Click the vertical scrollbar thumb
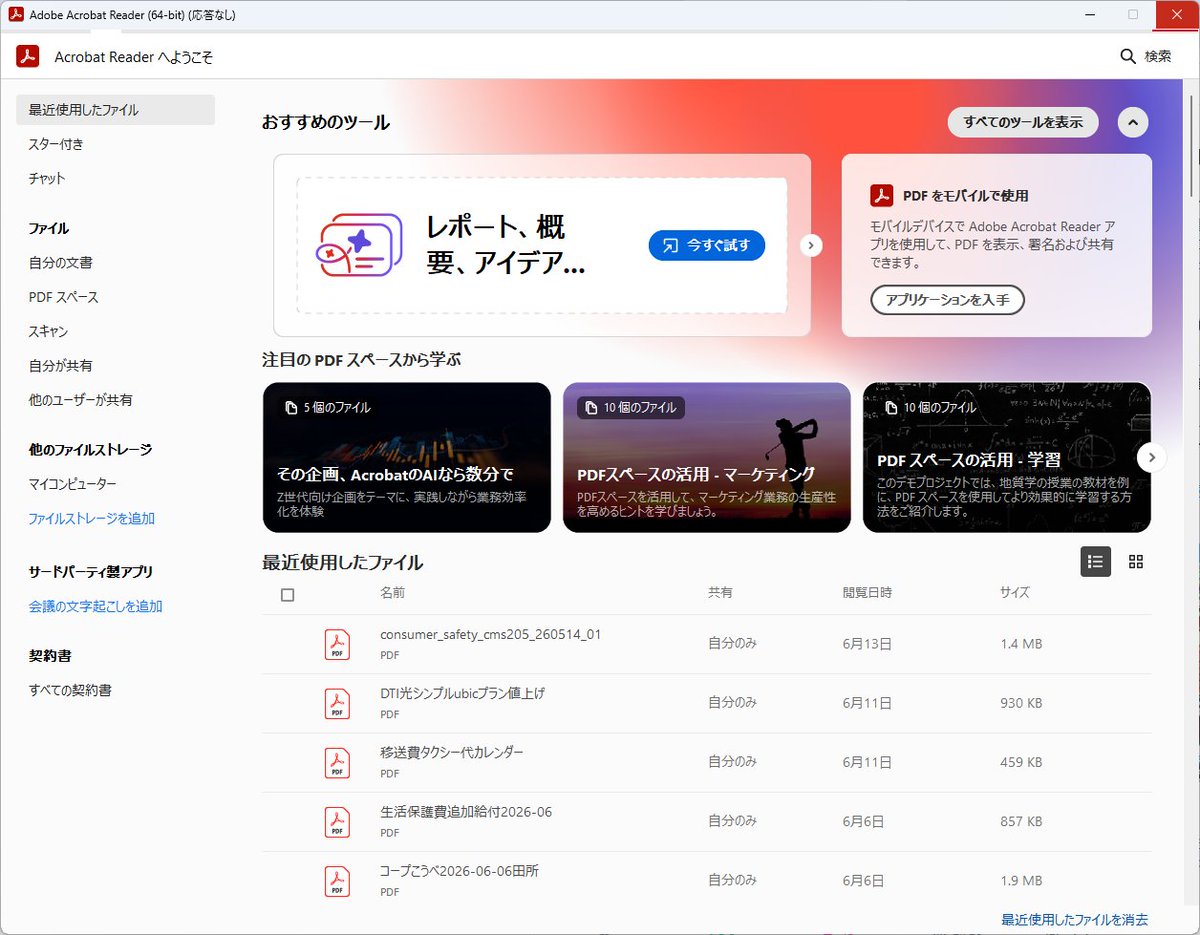This screenshot has width=1200, height=935. [1192, 145]
